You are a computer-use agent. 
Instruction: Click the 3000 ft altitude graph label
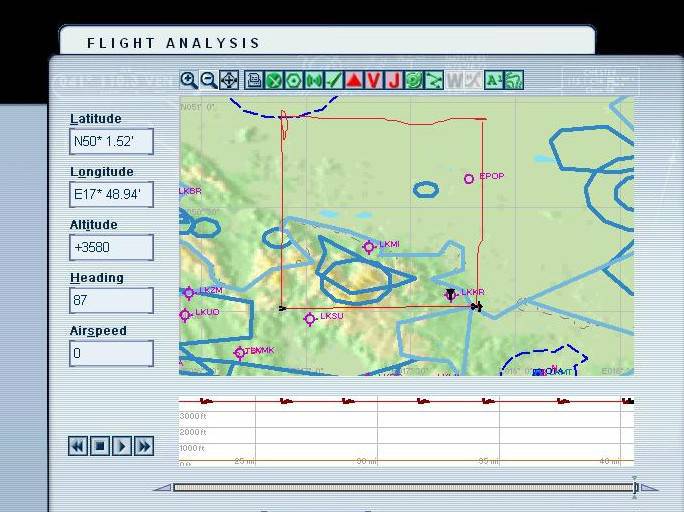193,416
